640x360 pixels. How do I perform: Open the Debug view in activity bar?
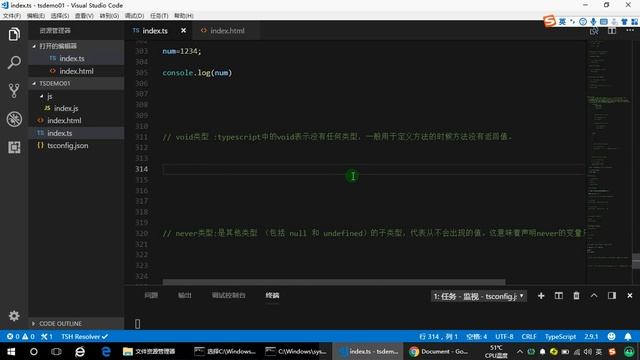point(14,119)
